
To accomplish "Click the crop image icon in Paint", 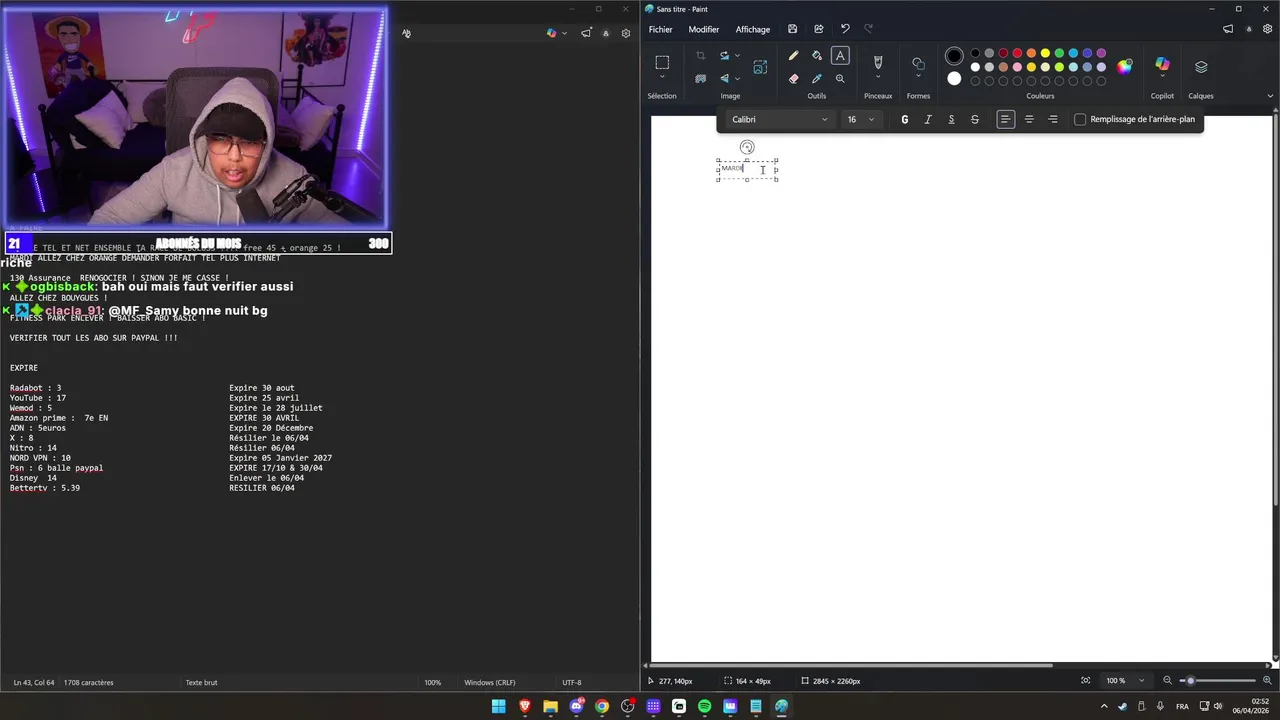I will coord(700,56).
